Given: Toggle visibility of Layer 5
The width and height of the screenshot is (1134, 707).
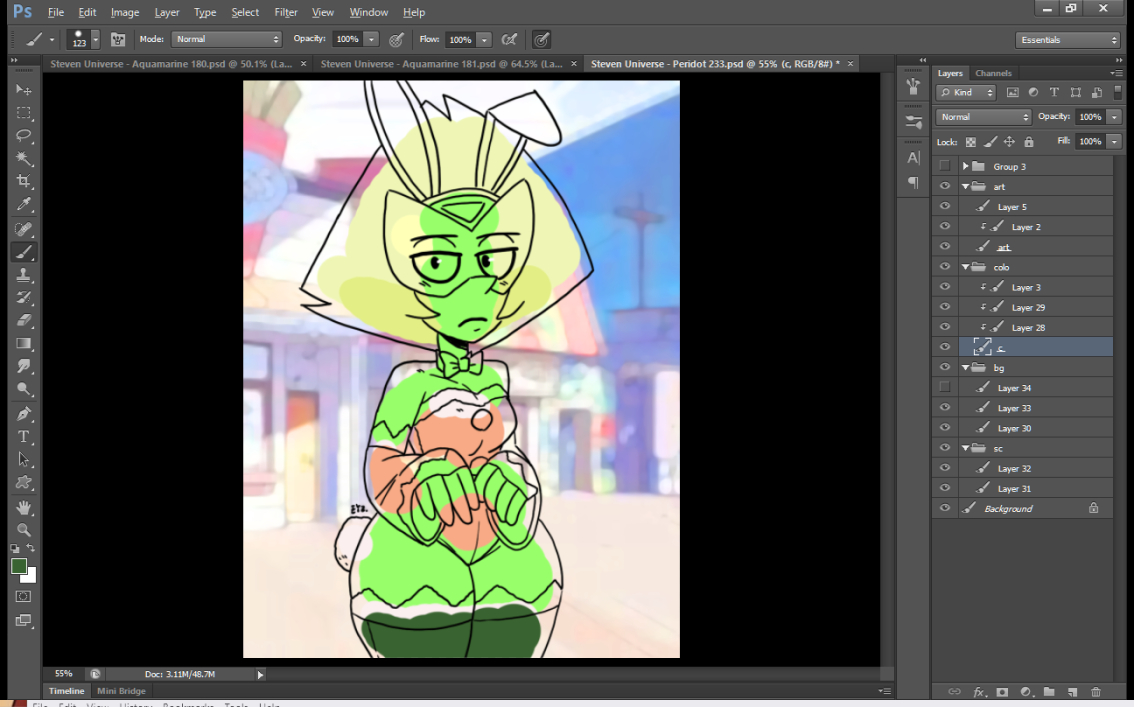Looking at the screenshot, I should pos(944,206).
